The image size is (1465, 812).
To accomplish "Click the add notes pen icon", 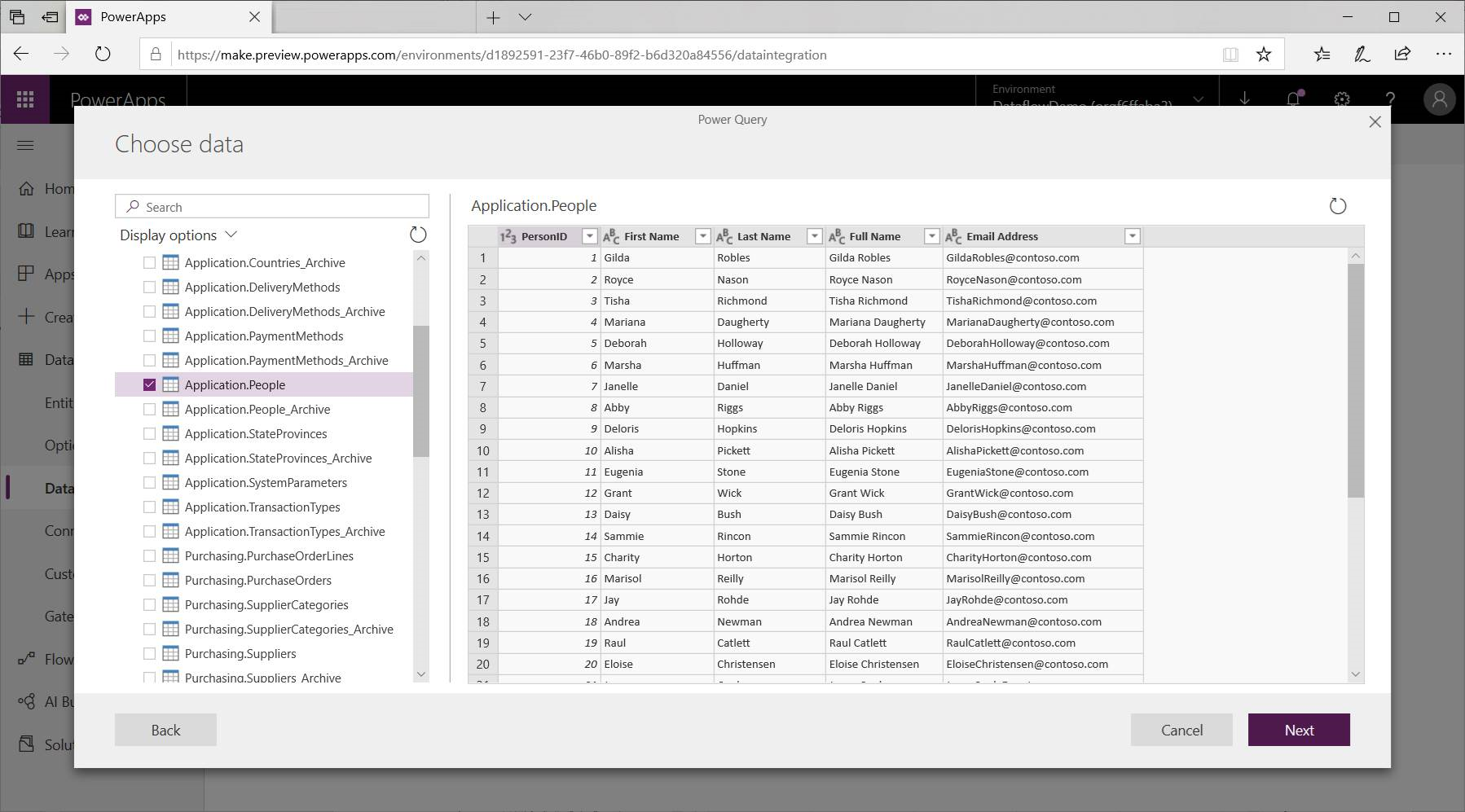I will pyautogui.click(x=1362, y=54).
